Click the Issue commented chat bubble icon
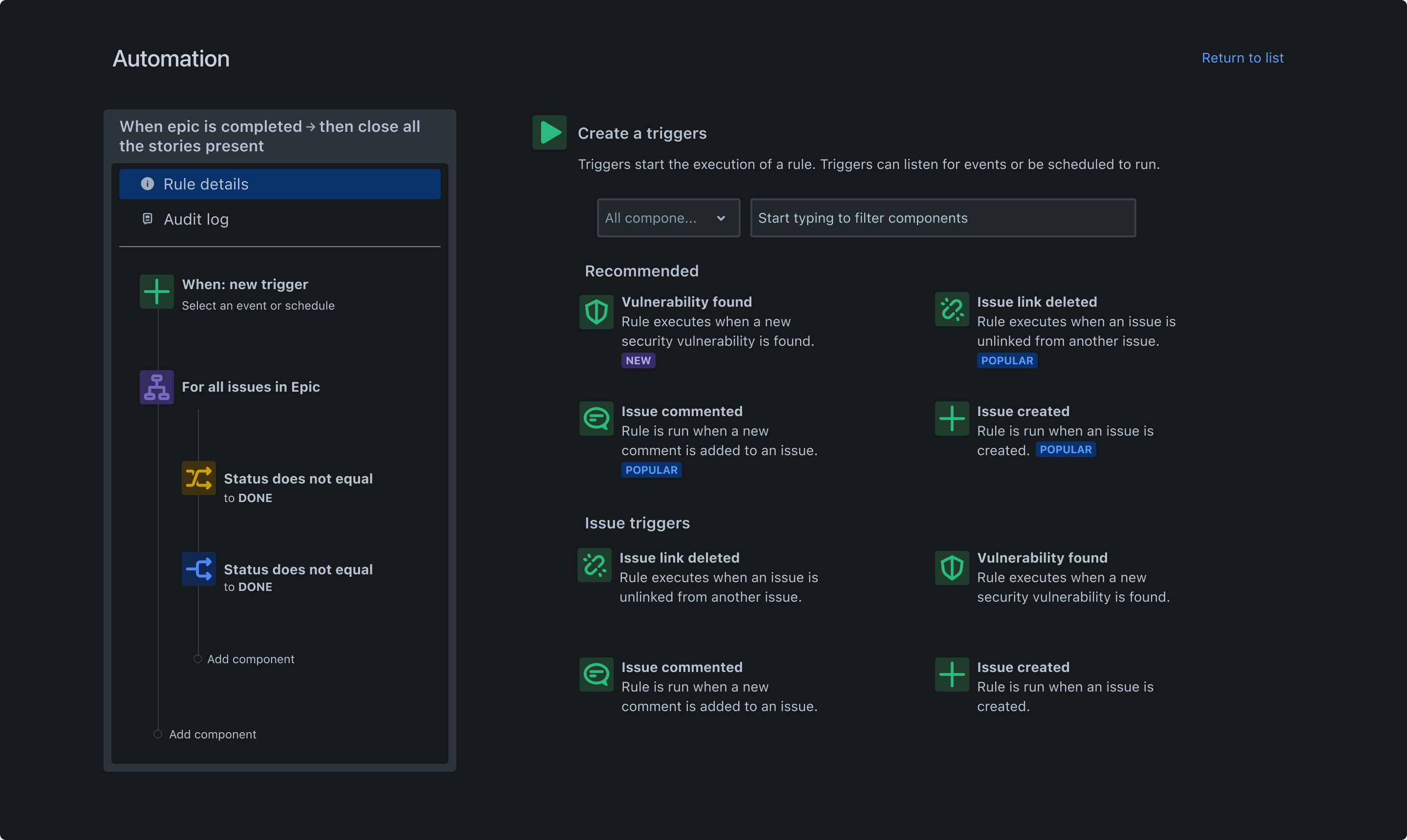The height and width of the screenshot is (840, 1407). (597, 418)
